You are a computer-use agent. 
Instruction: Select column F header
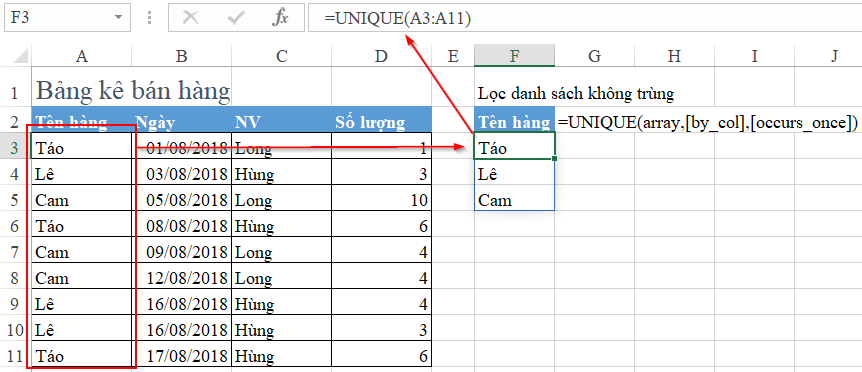(x=515, y=55)
